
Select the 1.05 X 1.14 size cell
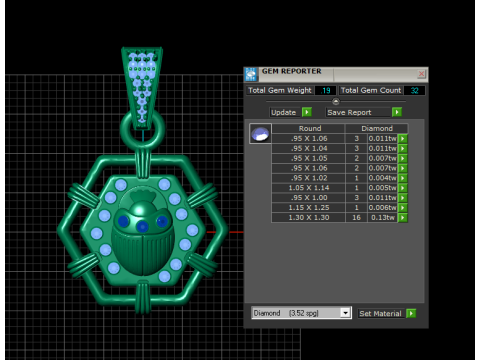(x=309, y=188)
